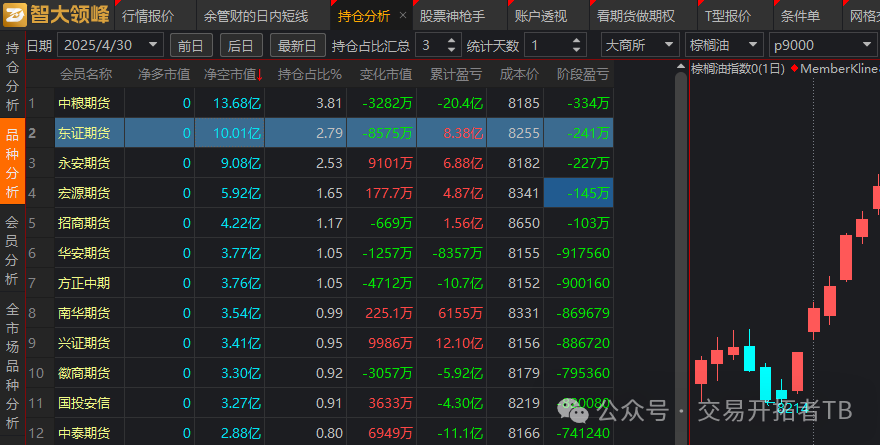
Task: Jump to 最新日
Action: 297,45
